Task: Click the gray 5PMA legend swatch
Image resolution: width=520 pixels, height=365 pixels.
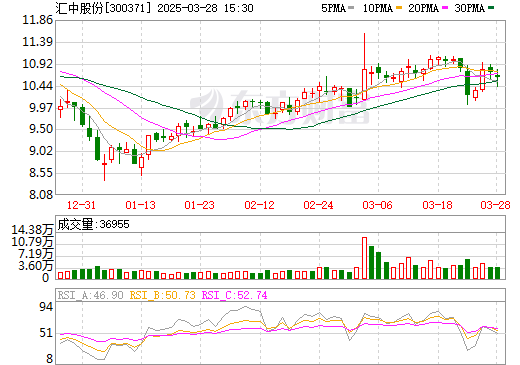Action: coord(351,8)
